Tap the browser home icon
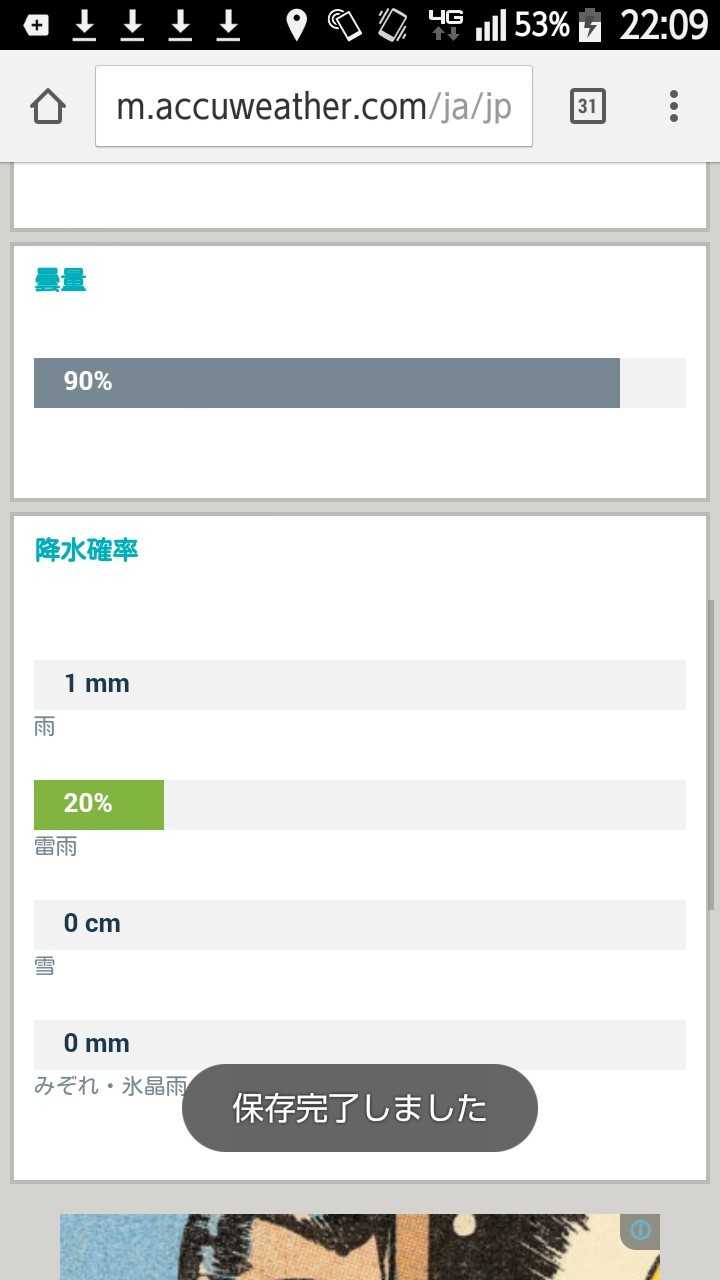The height and width of the screenshot is (1280, 720). (x=48, y=106)
